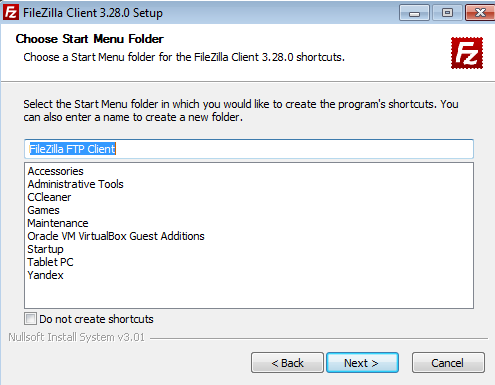
Task: Click the Do not create shortcuts label
Action: [96, 319]
